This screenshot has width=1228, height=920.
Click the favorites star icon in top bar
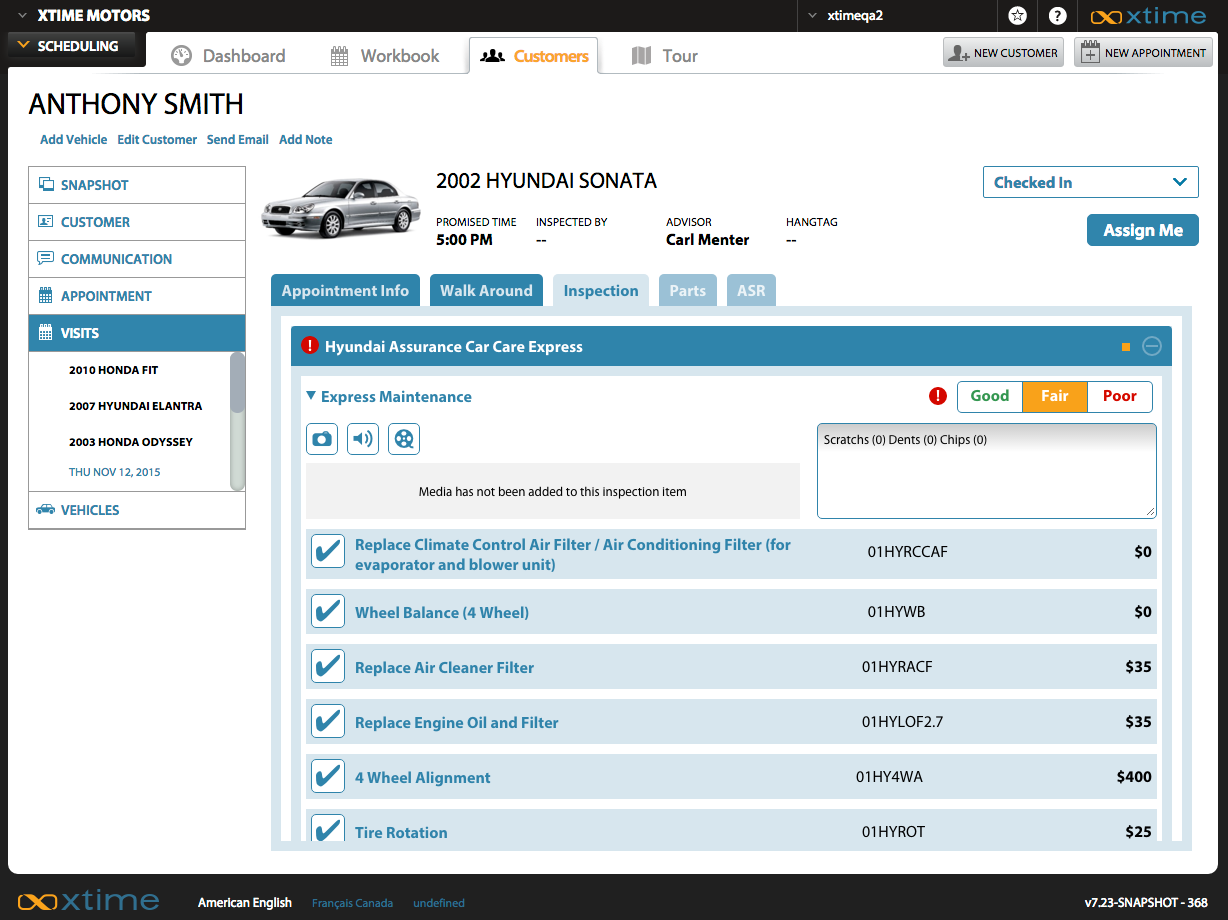point(1017,16)
